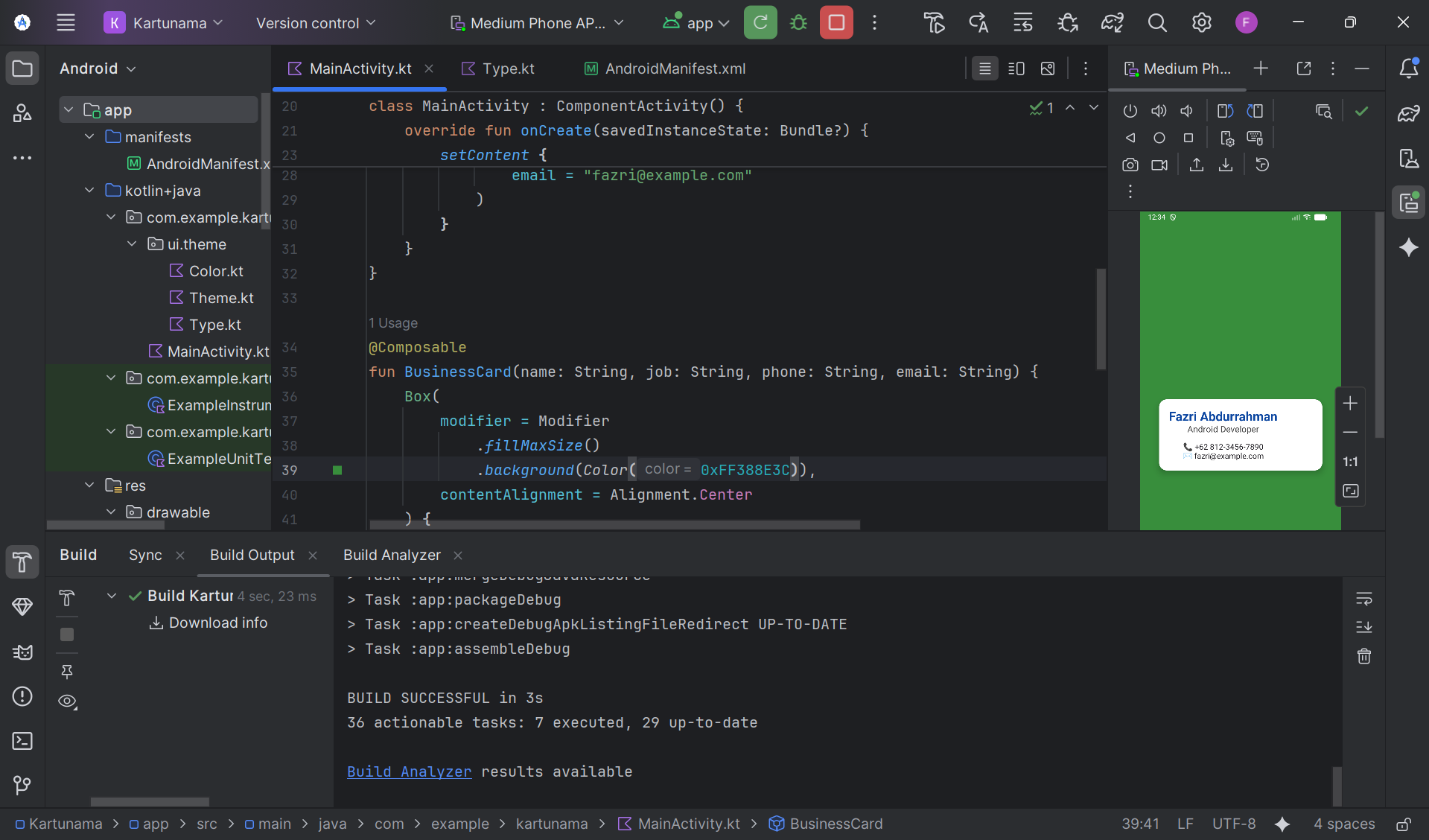Image resolution: width=1429 pixels, height=840 pixels.
Task: Collapse the manifests folder
Action: (90, 137)
